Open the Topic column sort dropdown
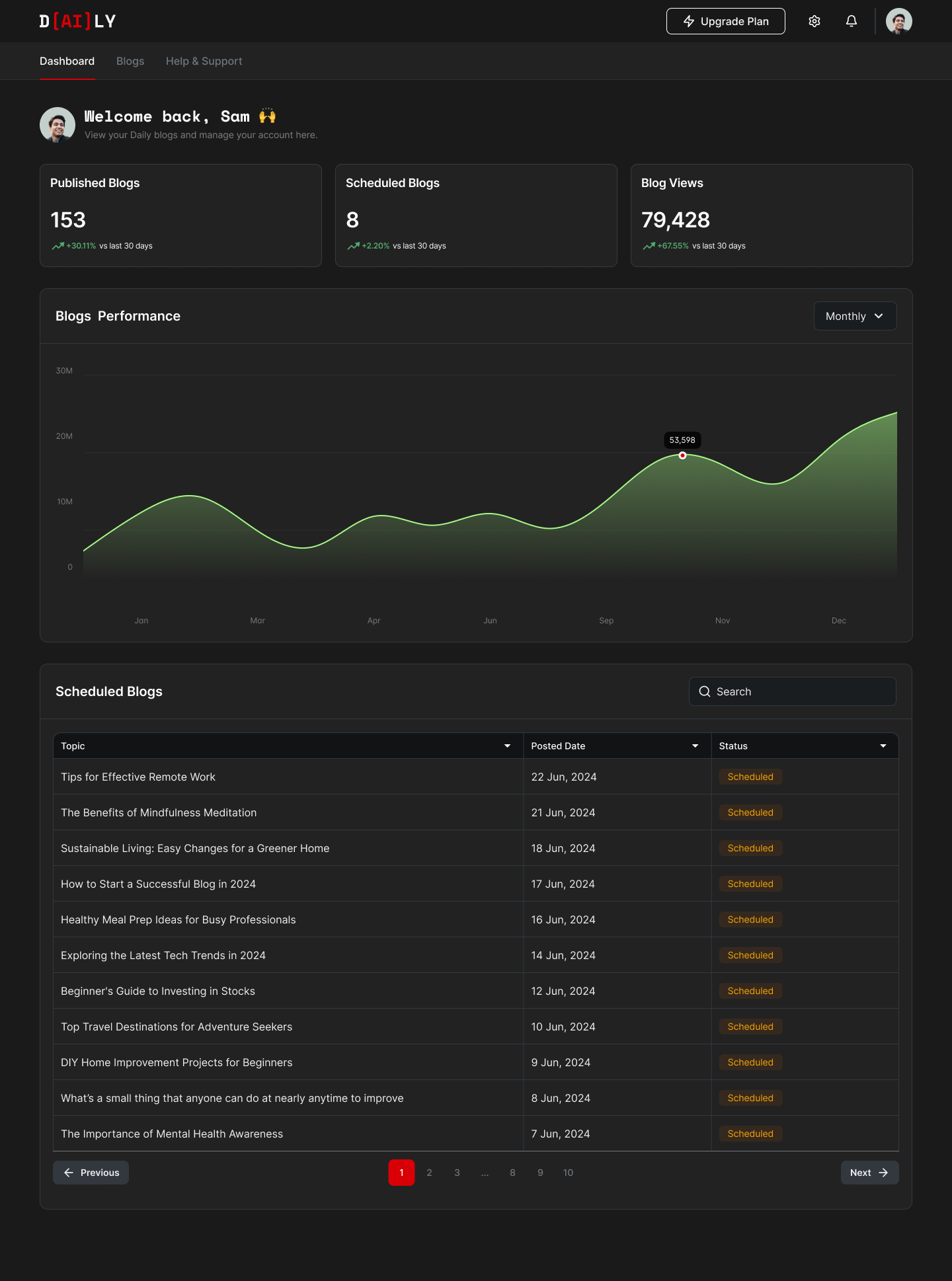952x1281 pixels. coord(507,746)
